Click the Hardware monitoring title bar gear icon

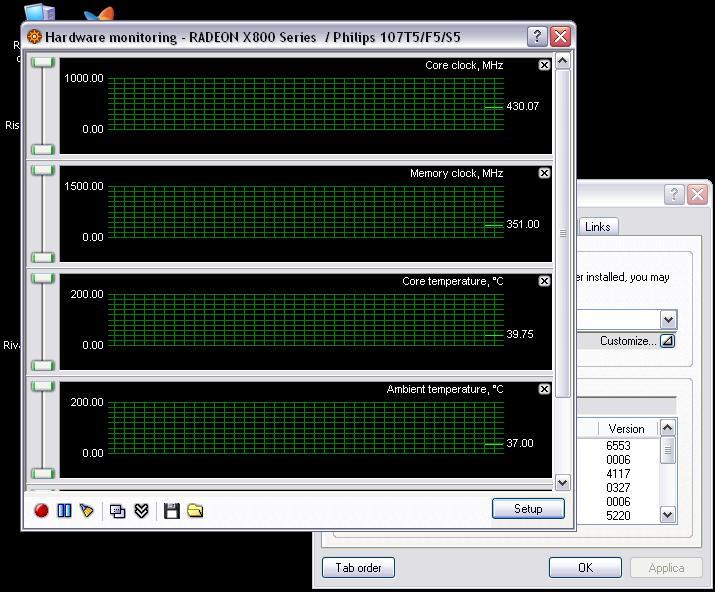pyautogui.click(x=34, y=36)
